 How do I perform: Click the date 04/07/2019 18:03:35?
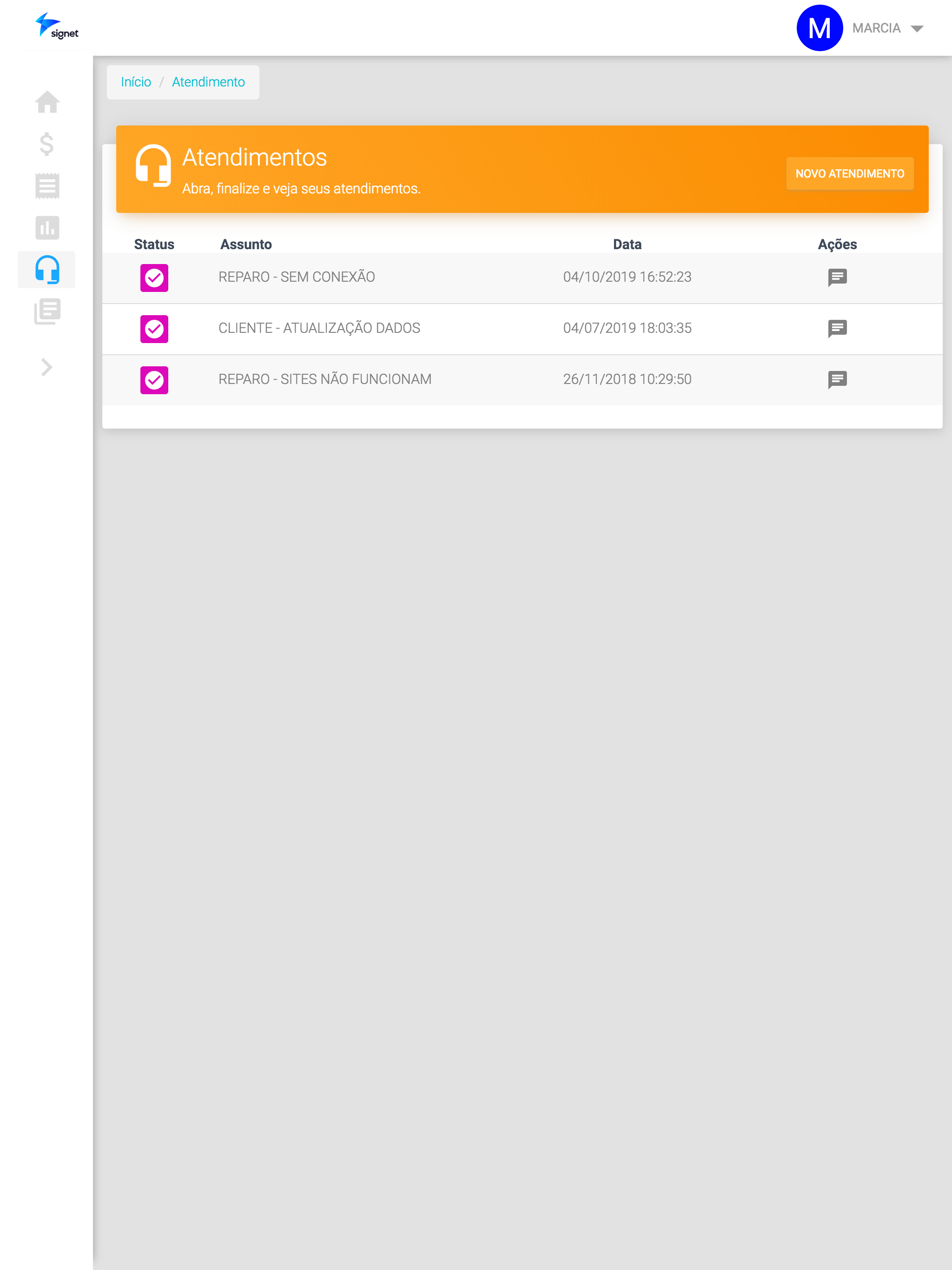[627, 328]
